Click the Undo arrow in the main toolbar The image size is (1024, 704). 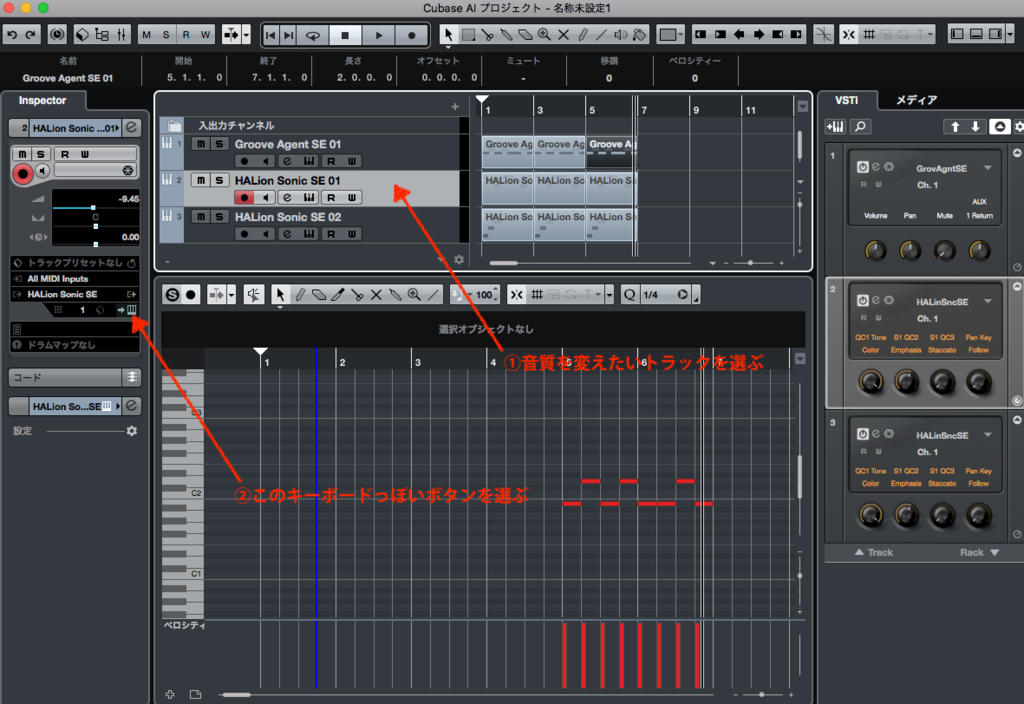tap(12, 35)
